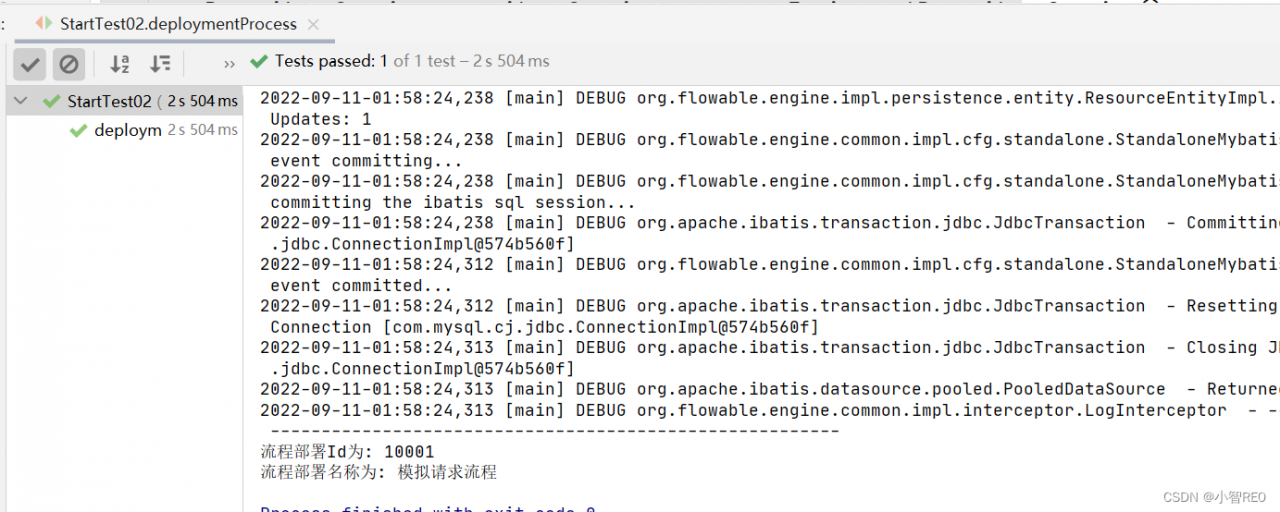Click the 流程部署Id为: 10001 output line
This screenshot has width=1280, height=512.
[x=347, y=452]
